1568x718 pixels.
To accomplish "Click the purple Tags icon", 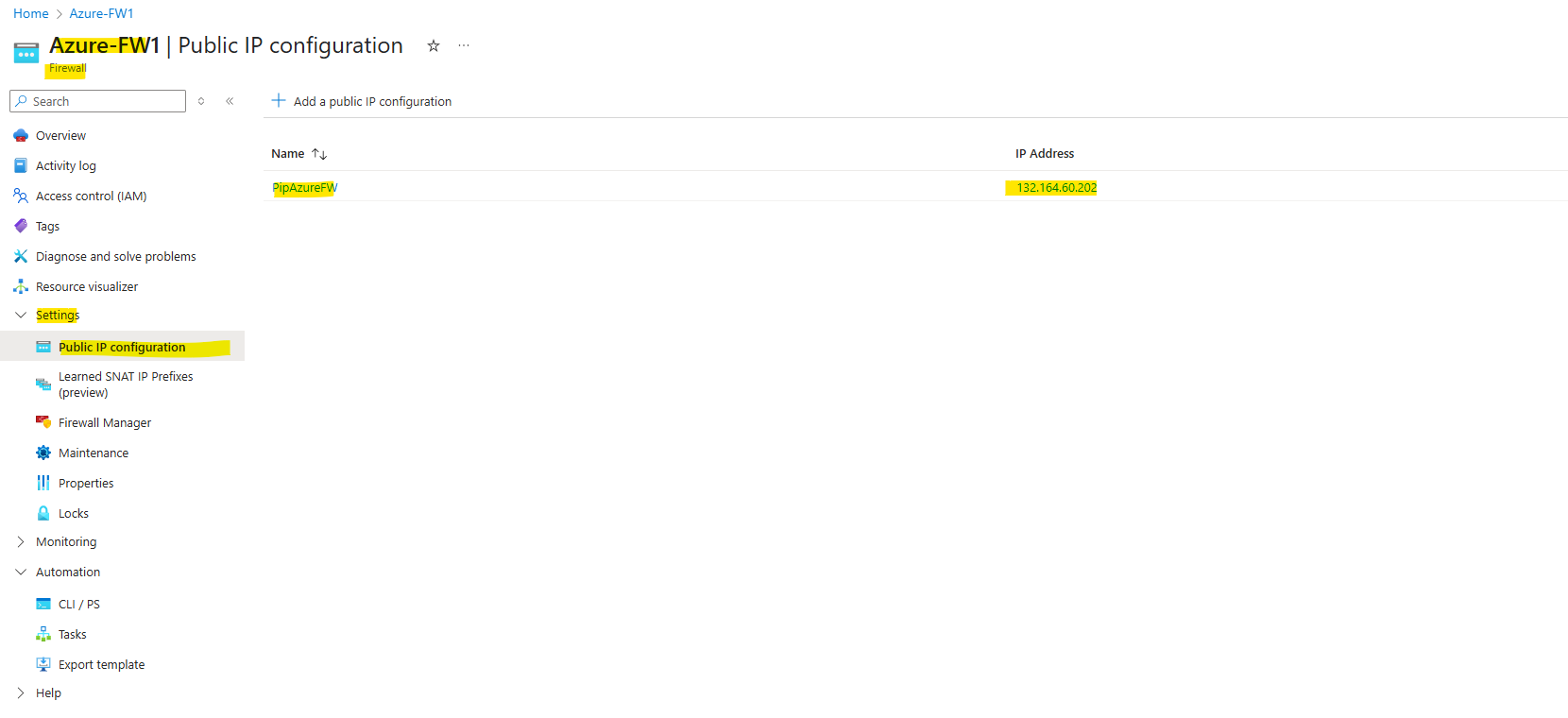I will coord(21,227).
